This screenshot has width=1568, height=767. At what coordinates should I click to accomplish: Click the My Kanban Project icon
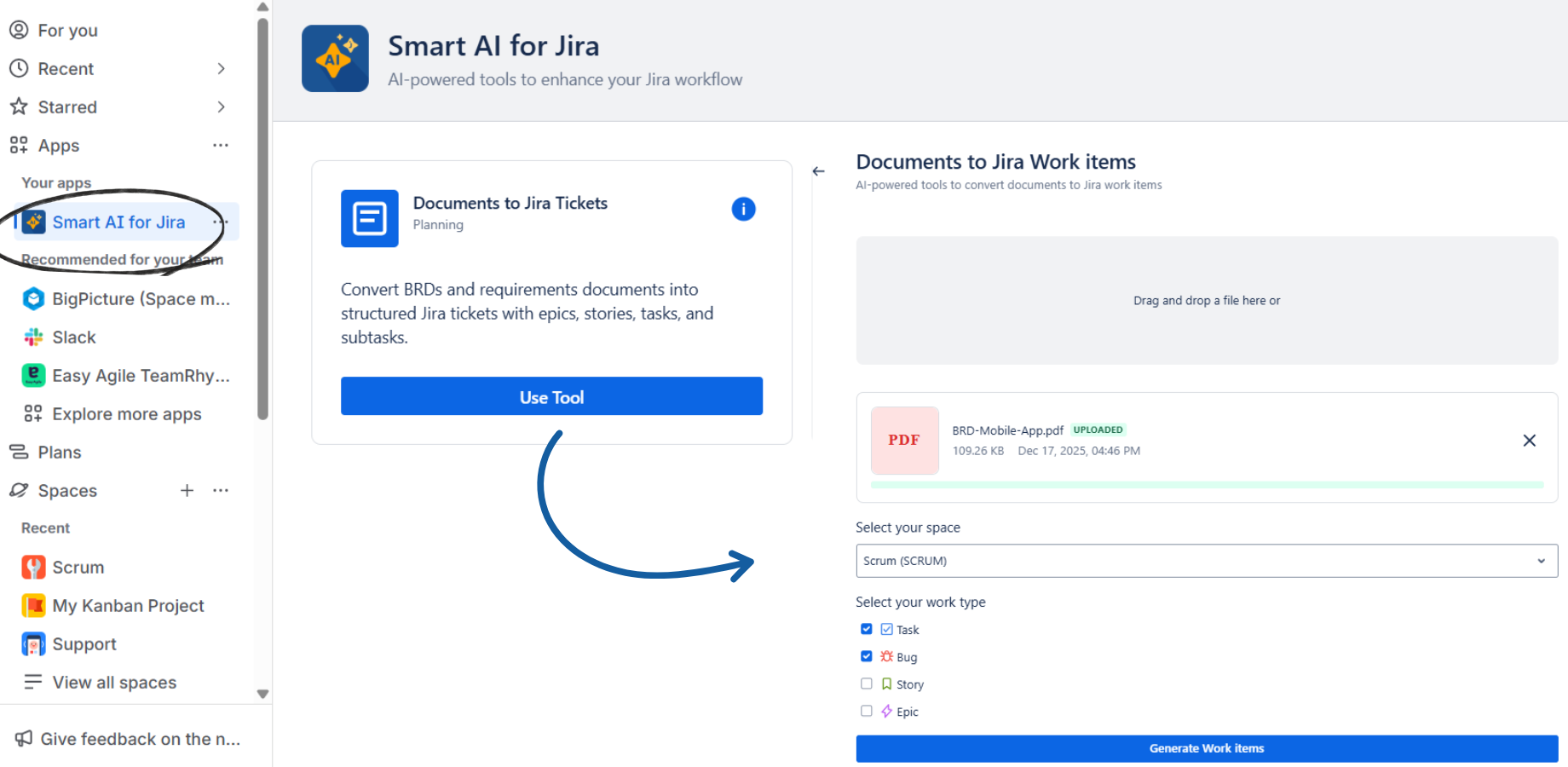click(x=32, y=605)
